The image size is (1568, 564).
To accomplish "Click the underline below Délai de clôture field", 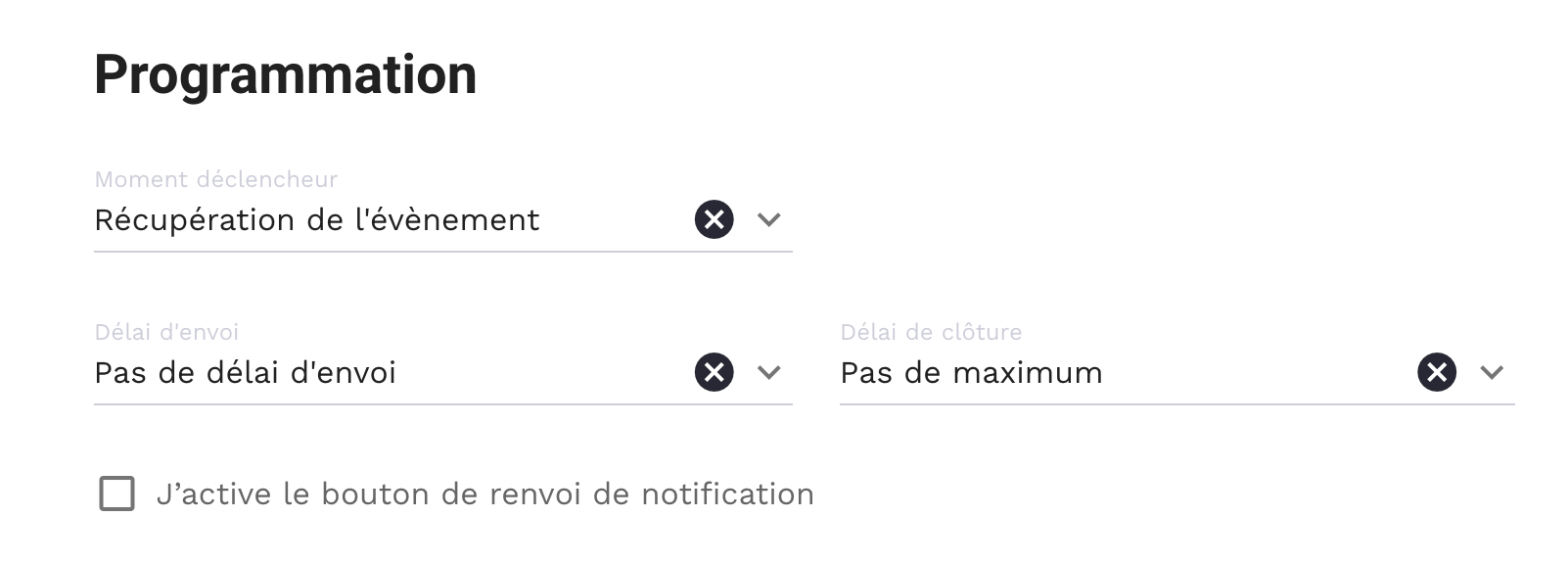I will 1176,404.
